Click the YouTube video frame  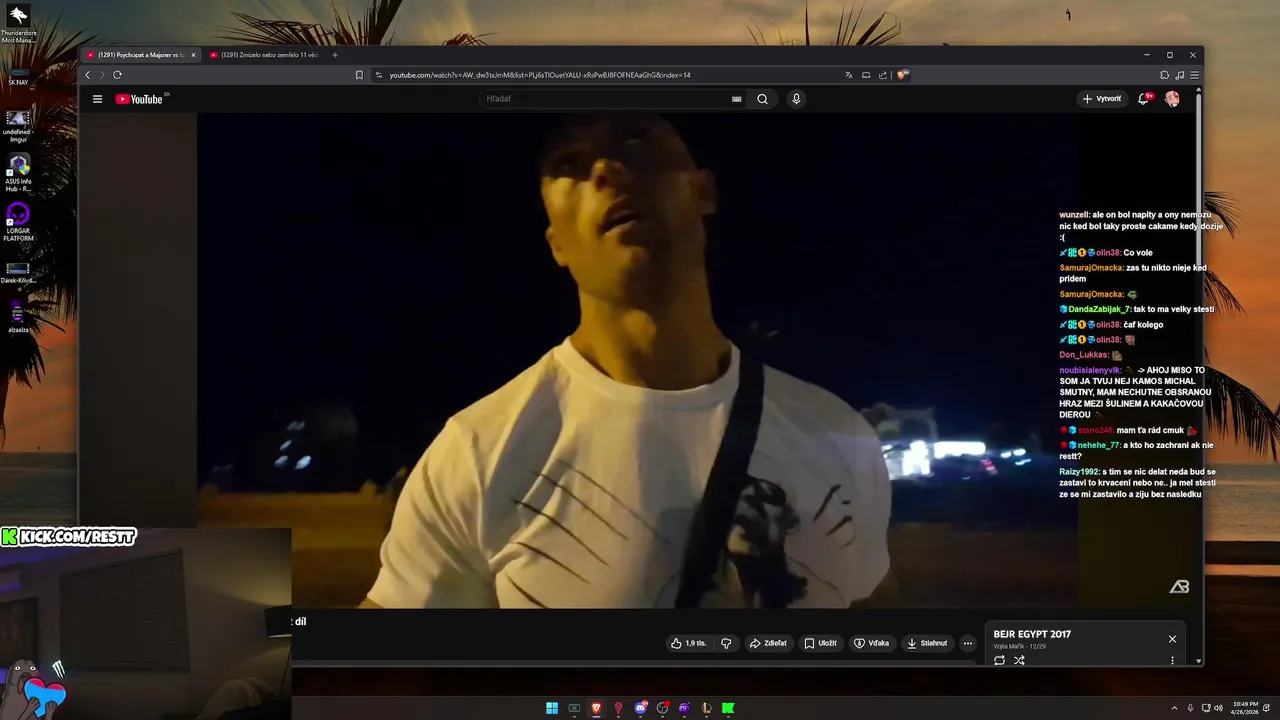click(638, 360)
